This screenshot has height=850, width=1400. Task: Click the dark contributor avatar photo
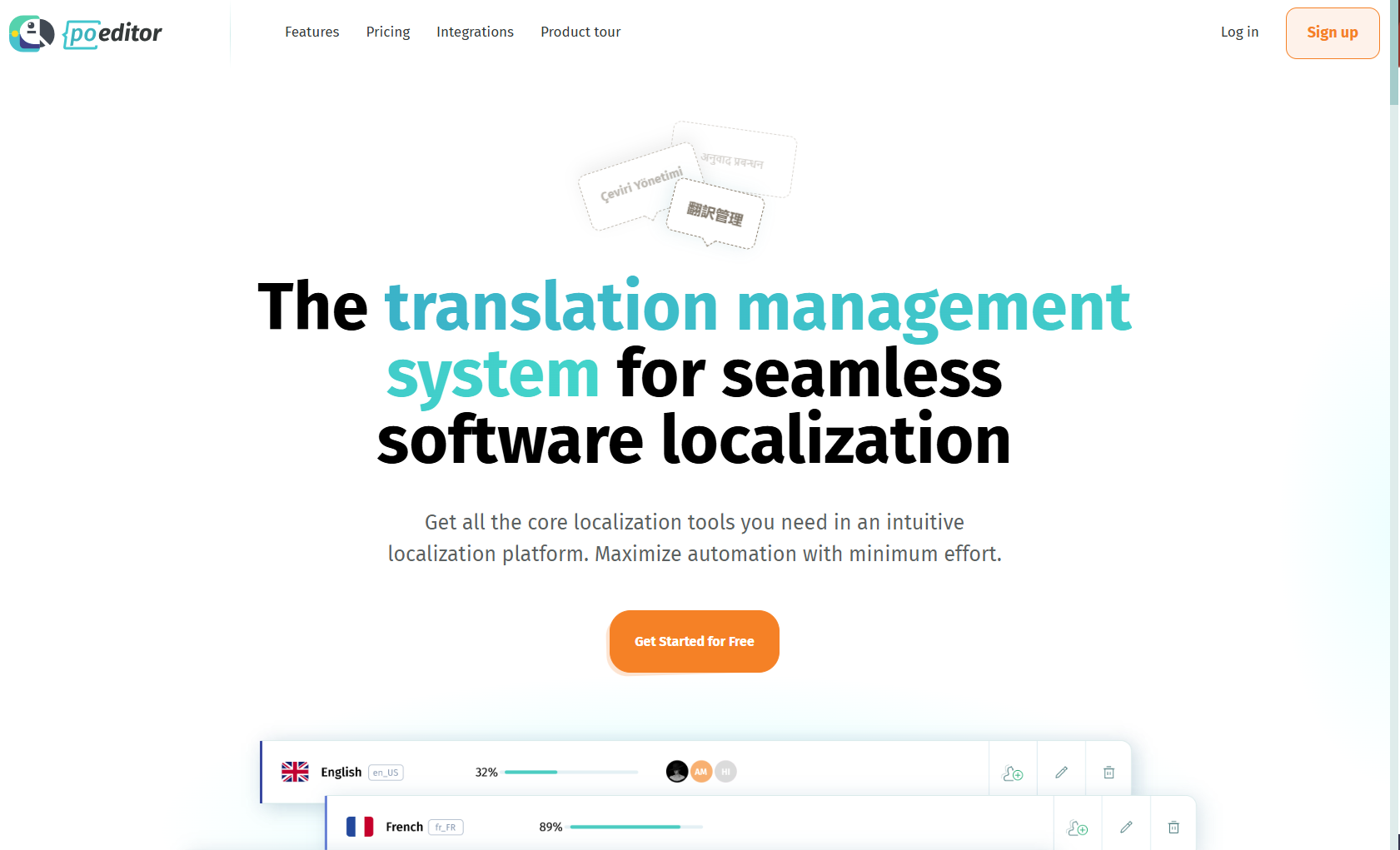tap(677, 772)
